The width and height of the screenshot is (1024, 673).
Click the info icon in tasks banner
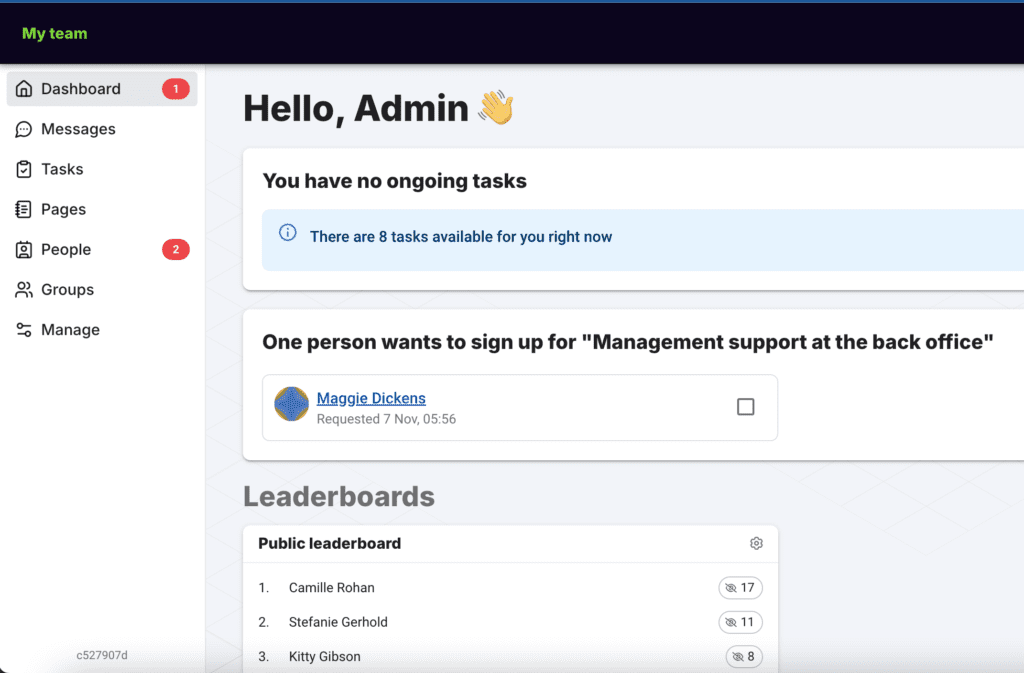pos(288,233)
